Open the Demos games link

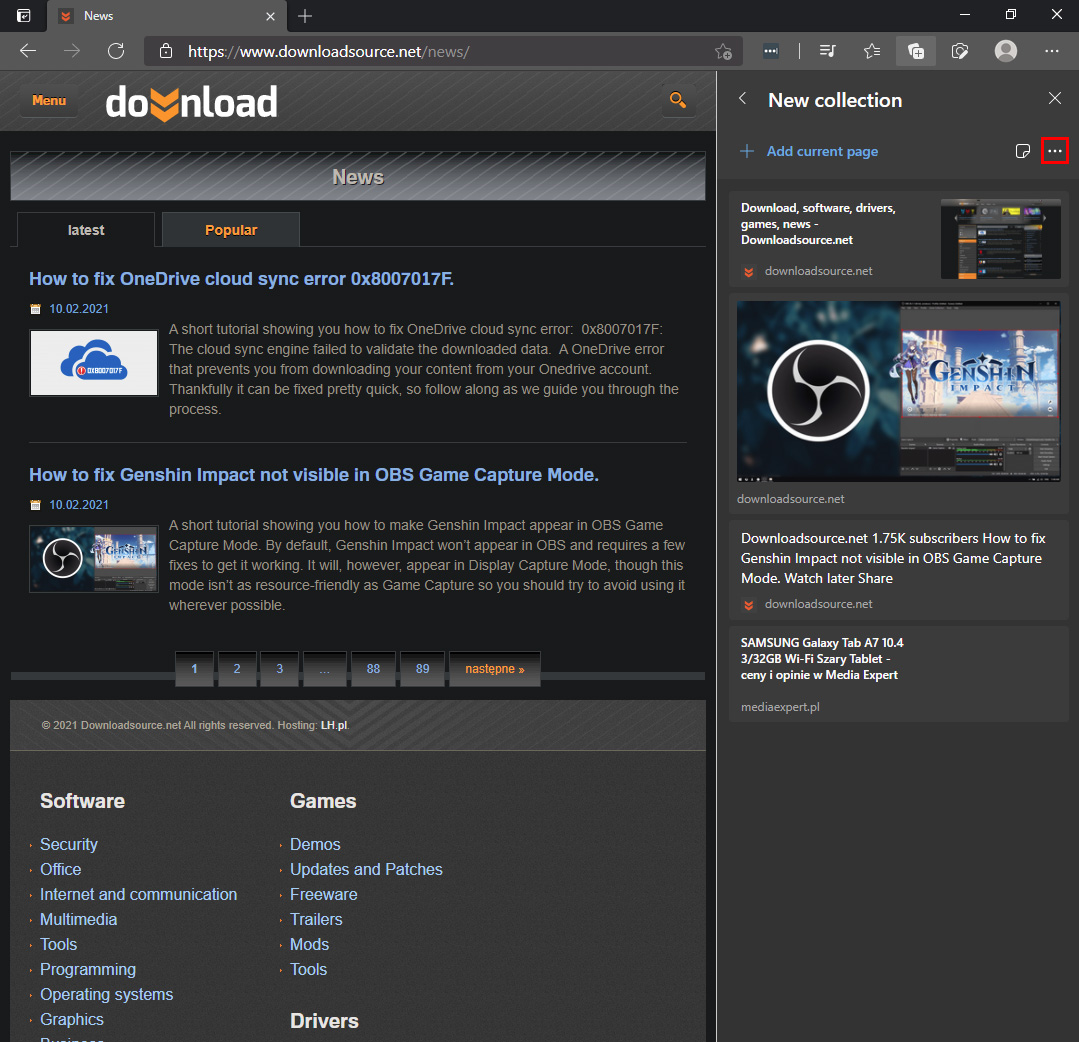click(x=315, y=844)
